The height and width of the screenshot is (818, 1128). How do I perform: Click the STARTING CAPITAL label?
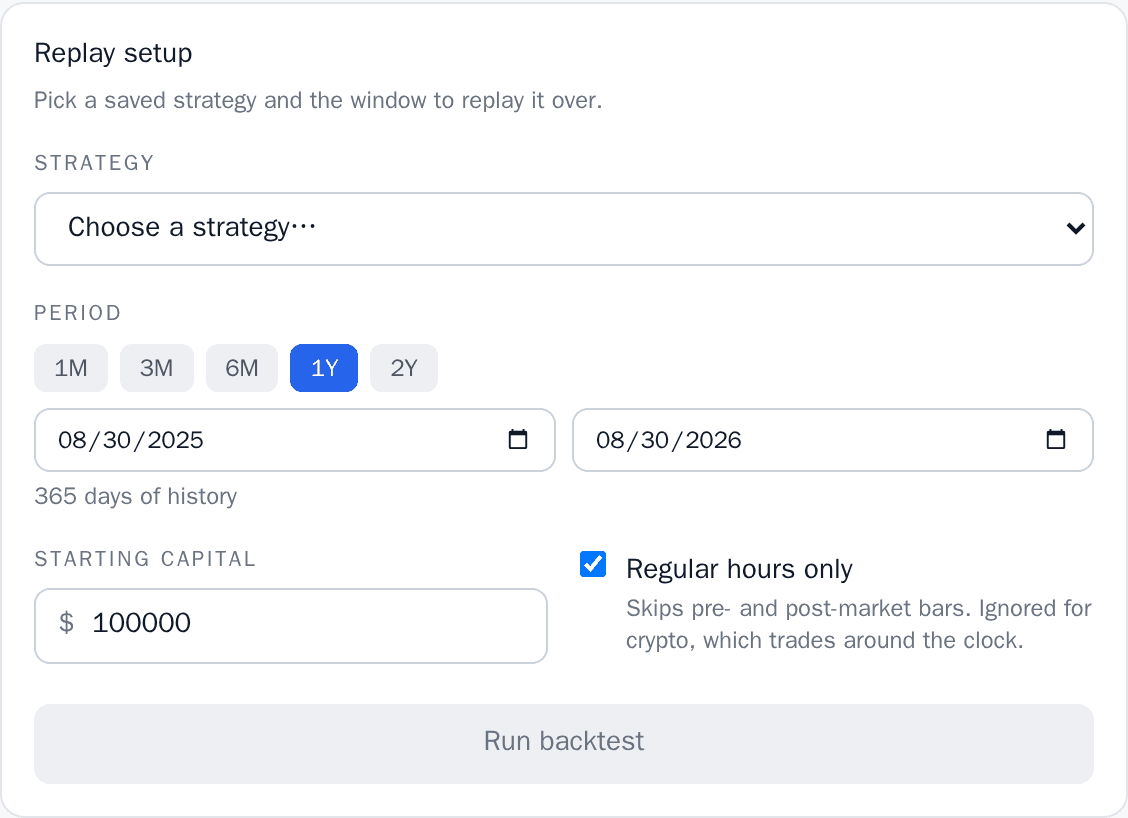pyautogui.click(x=145, y=559)
